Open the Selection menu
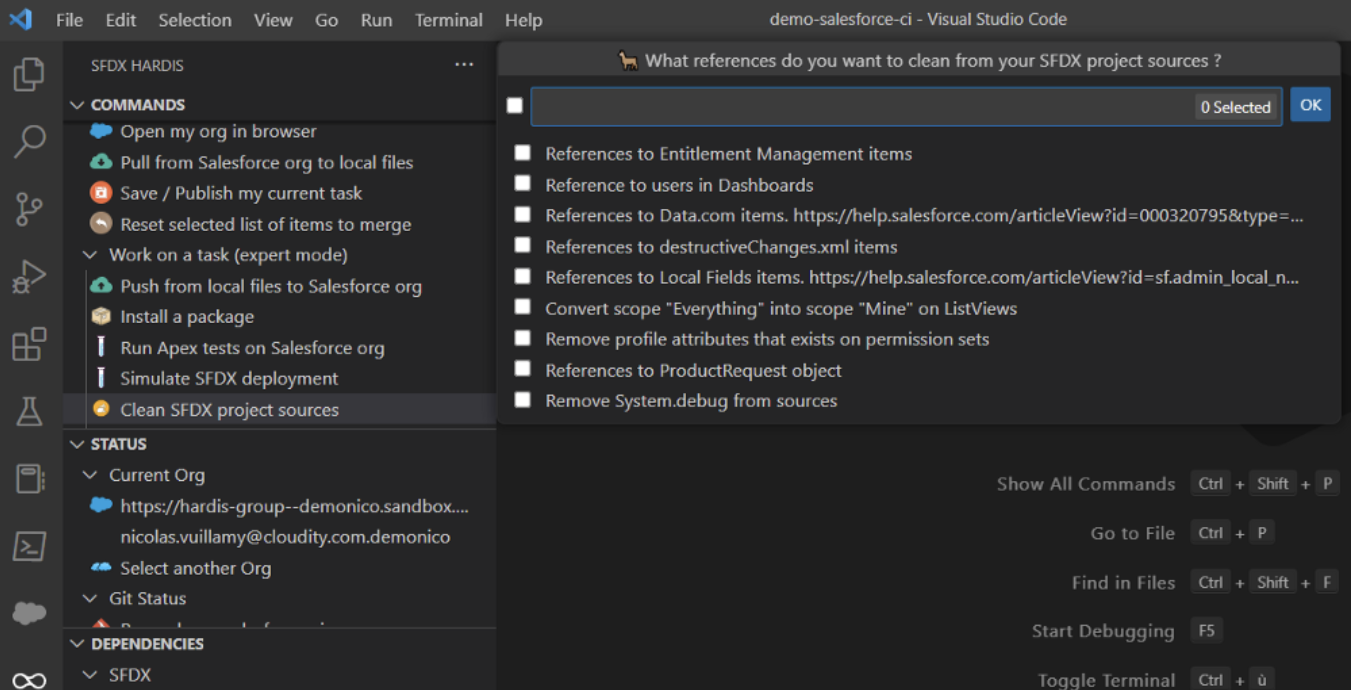 [x=194, y=20]
